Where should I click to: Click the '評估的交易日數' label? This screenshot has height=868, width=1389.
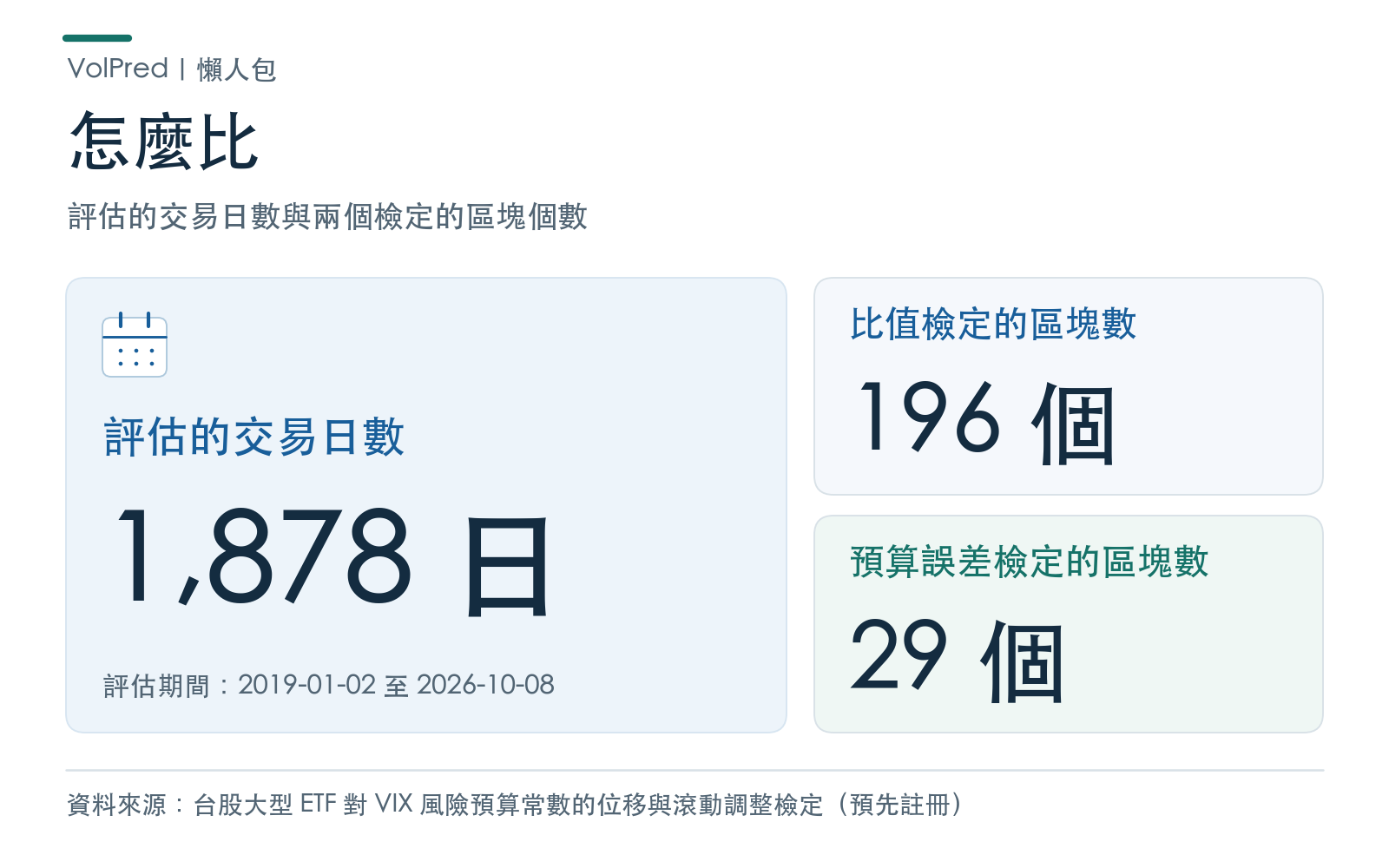click(254, 437)
